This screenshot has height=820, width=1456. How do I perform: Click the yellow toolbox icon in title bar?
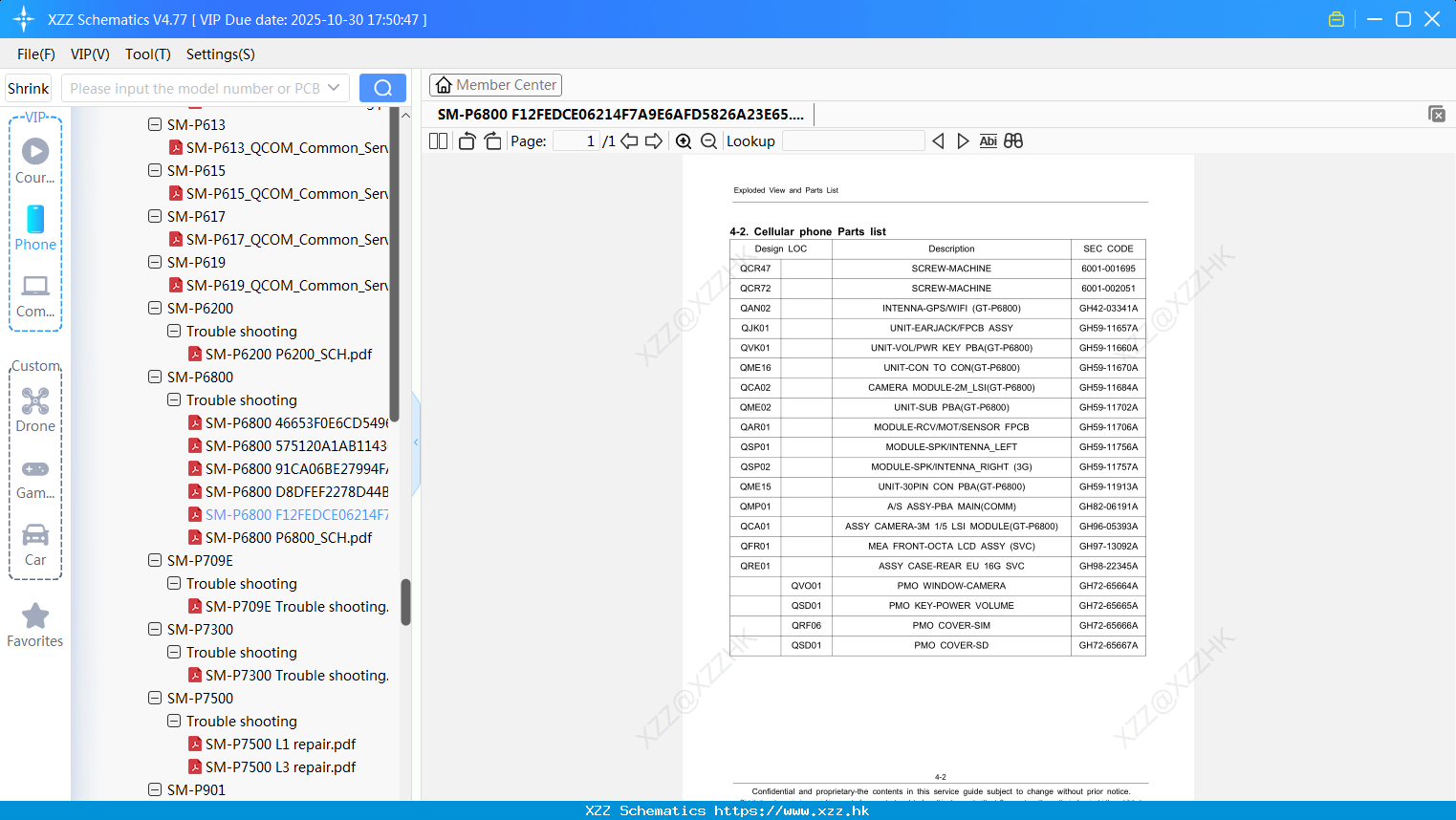pos(1336,19)
